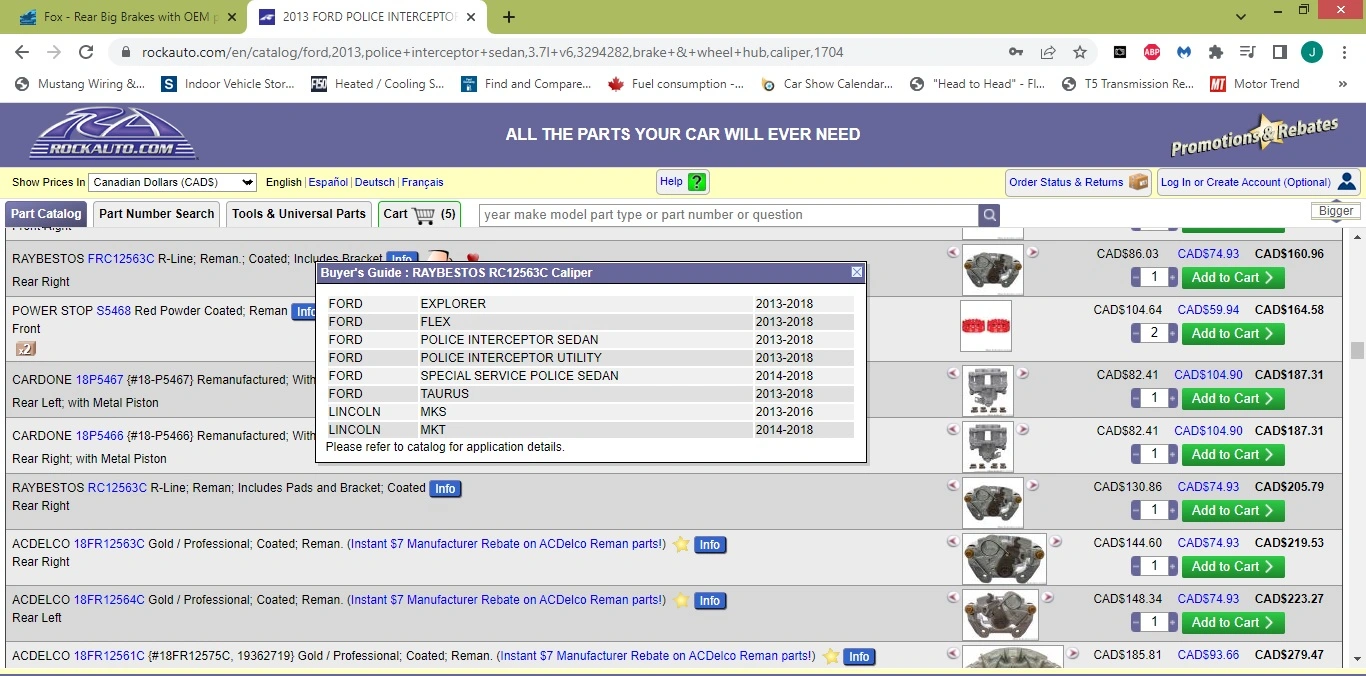Click the account person icon
The width and height of the screenshot is (1366, 676).
click(x=1347, y=182)
